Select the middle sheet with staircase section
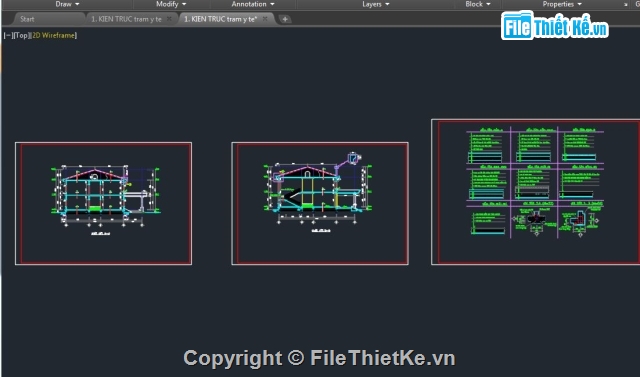 tap(320, 204)
